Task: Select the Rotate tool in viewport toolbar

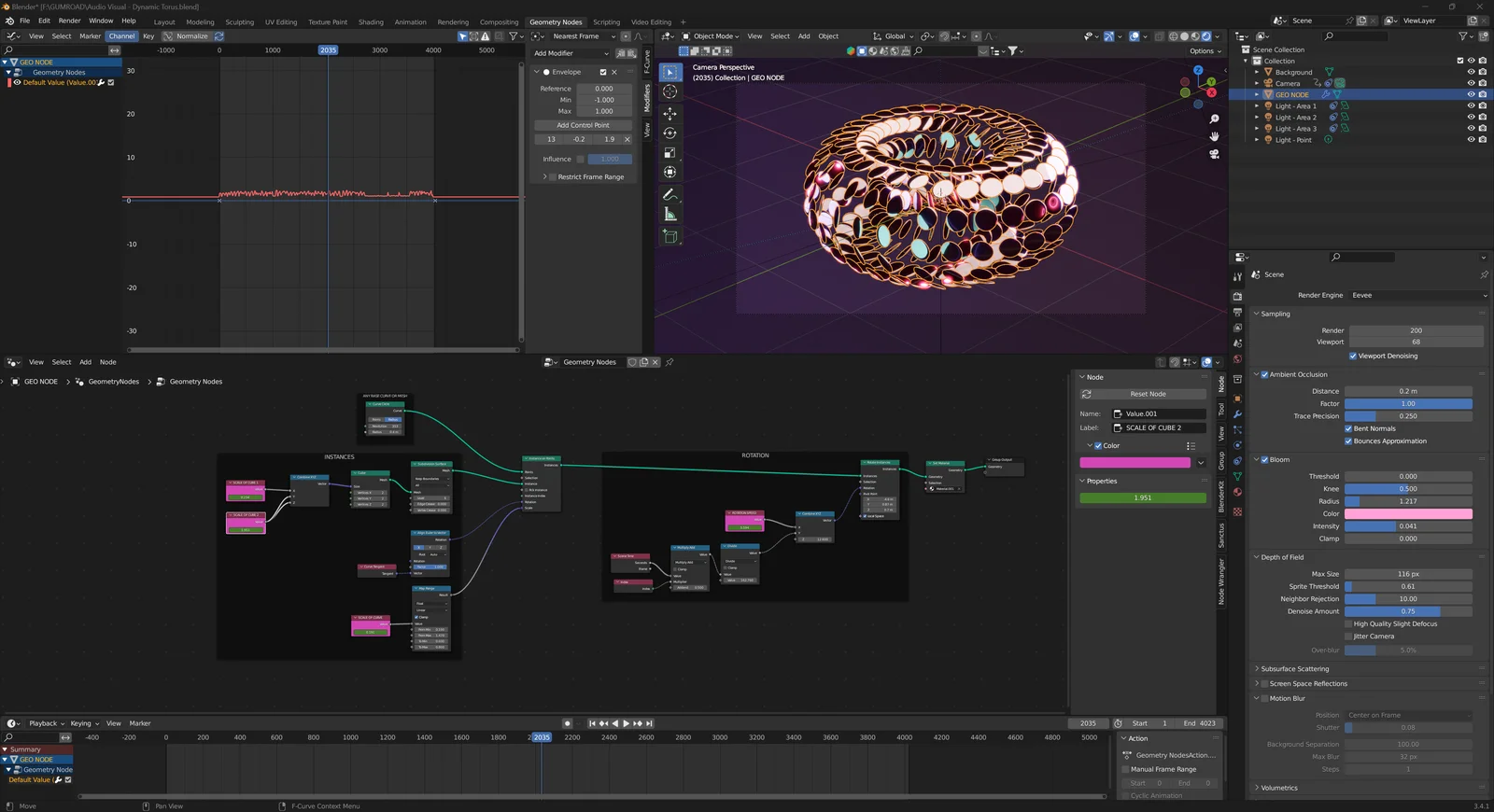Action: point(670,133)
